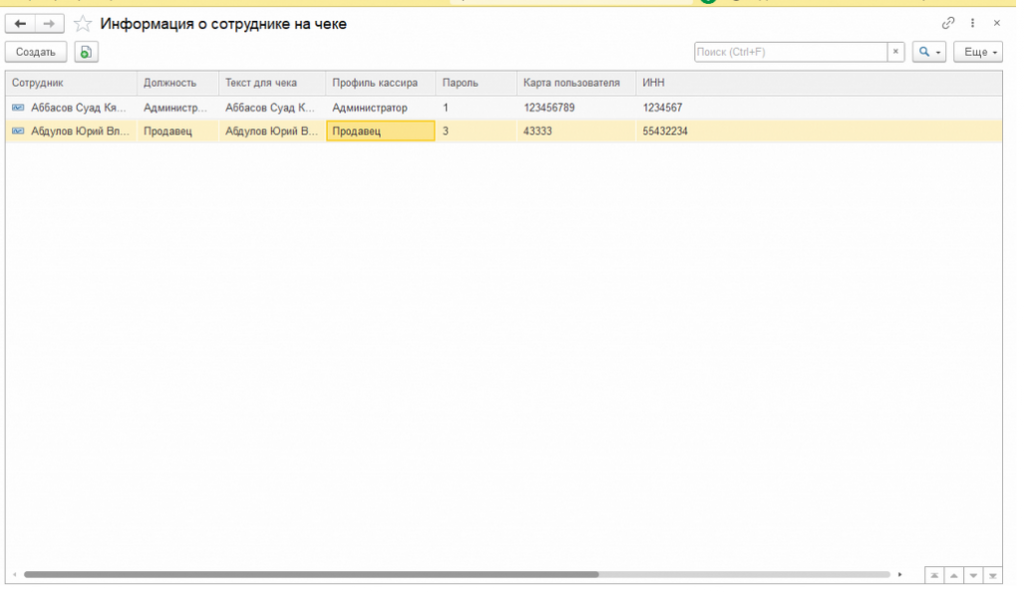Screen dimensions: 1024x594
Task: Jump to the last record in list
Action: click(993, 575)
